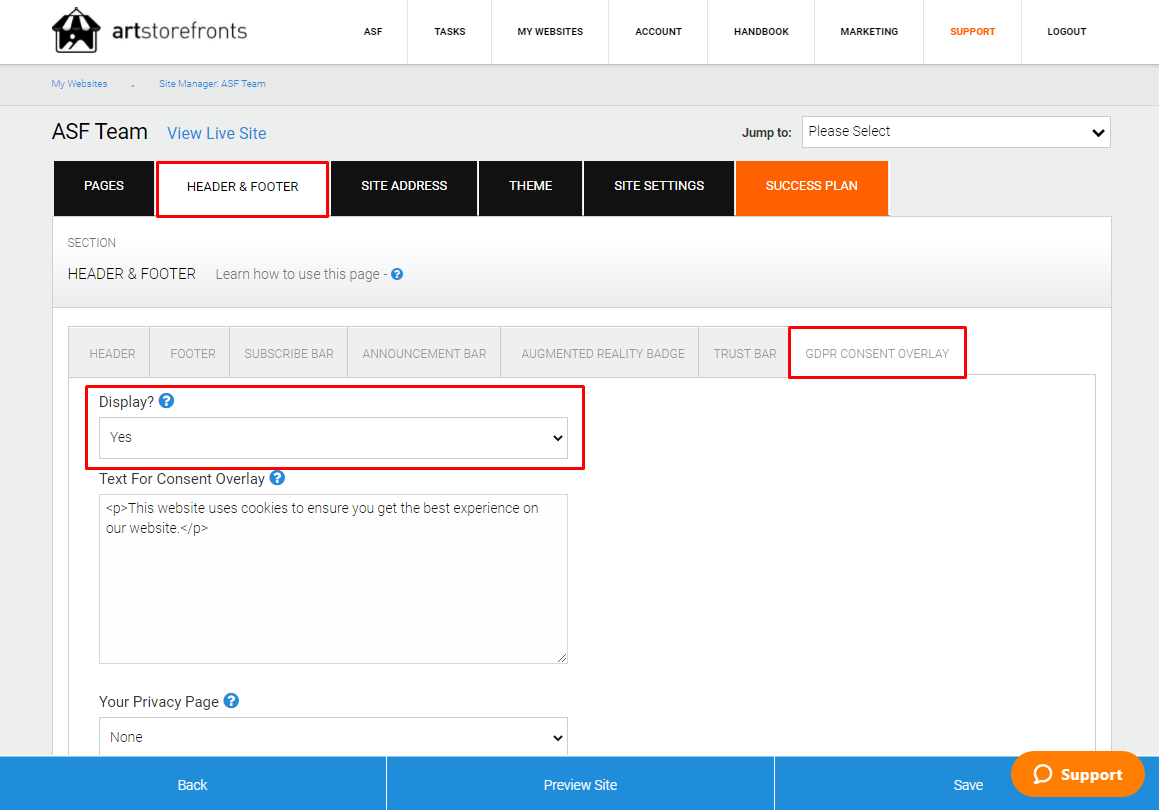Open the Handbook menu item
Image resolution: width=1159 pixels, height=810 pixels.
point(761,32)
